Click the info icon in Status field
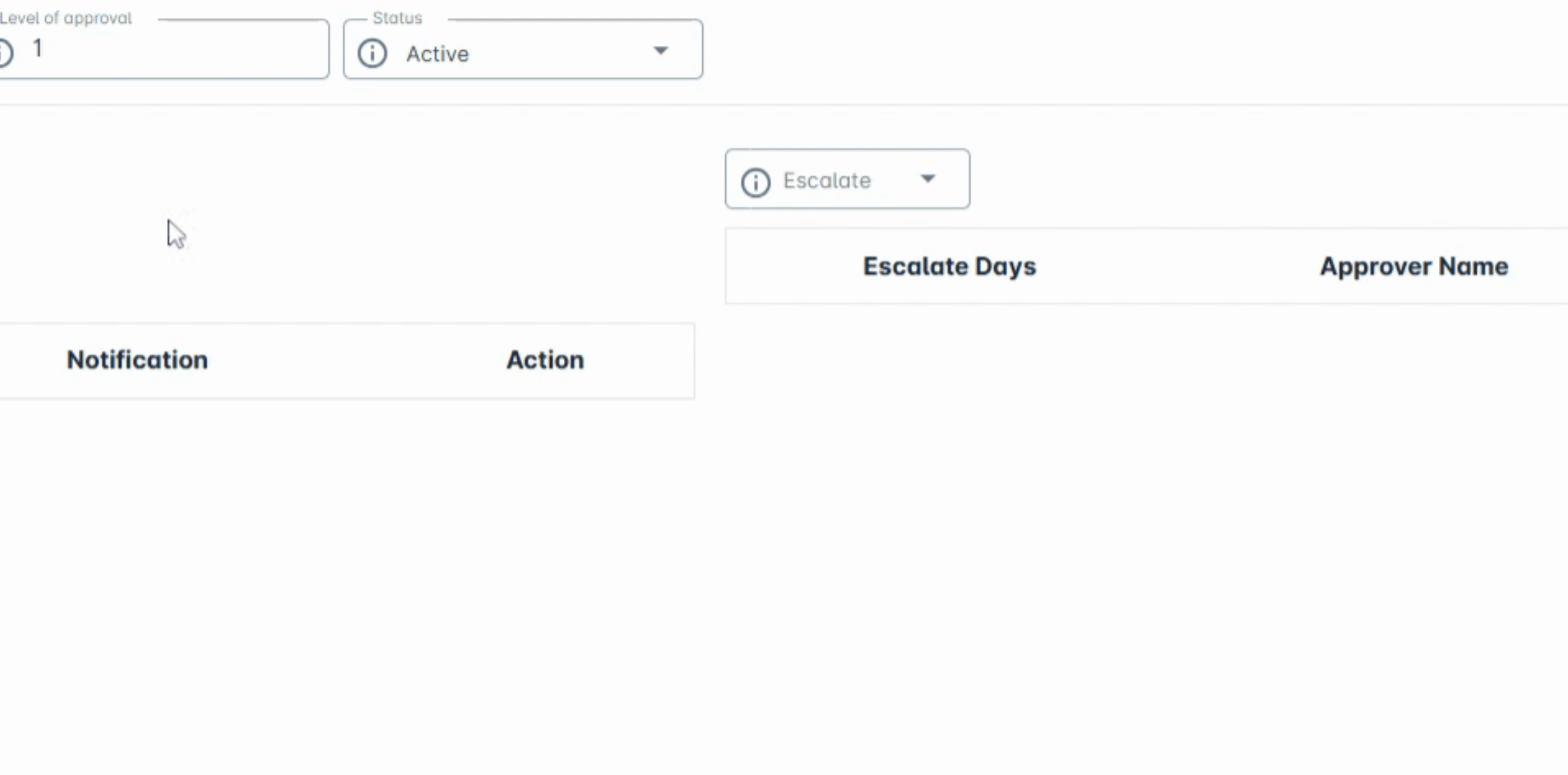This screenshot has height=775, width=1568. pos(372,54)
